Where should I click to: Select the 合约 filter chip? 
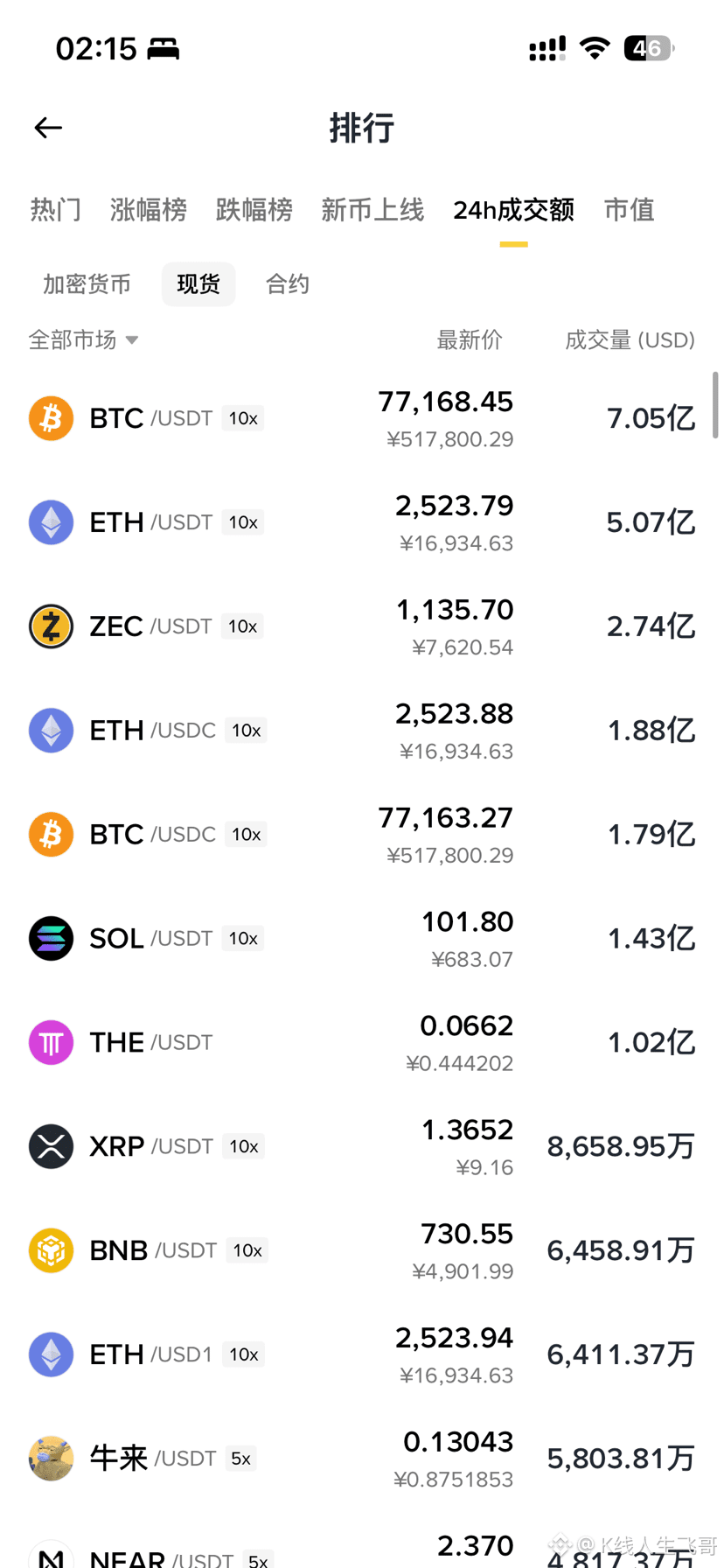pos(288,284)
